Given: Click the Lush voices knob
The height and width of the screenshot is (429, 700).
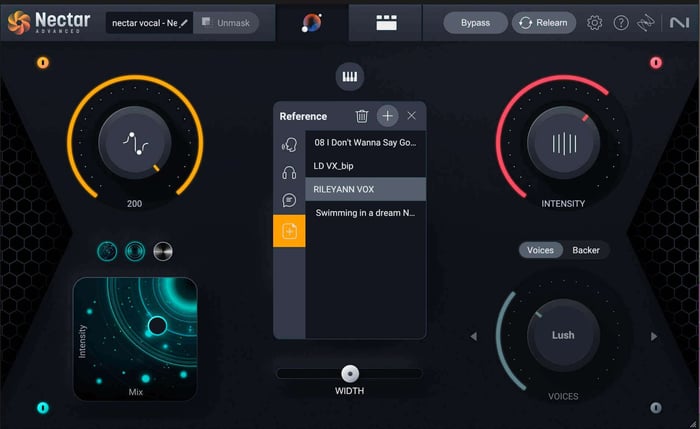Looking at the screenshot, I should coord(563,335).
